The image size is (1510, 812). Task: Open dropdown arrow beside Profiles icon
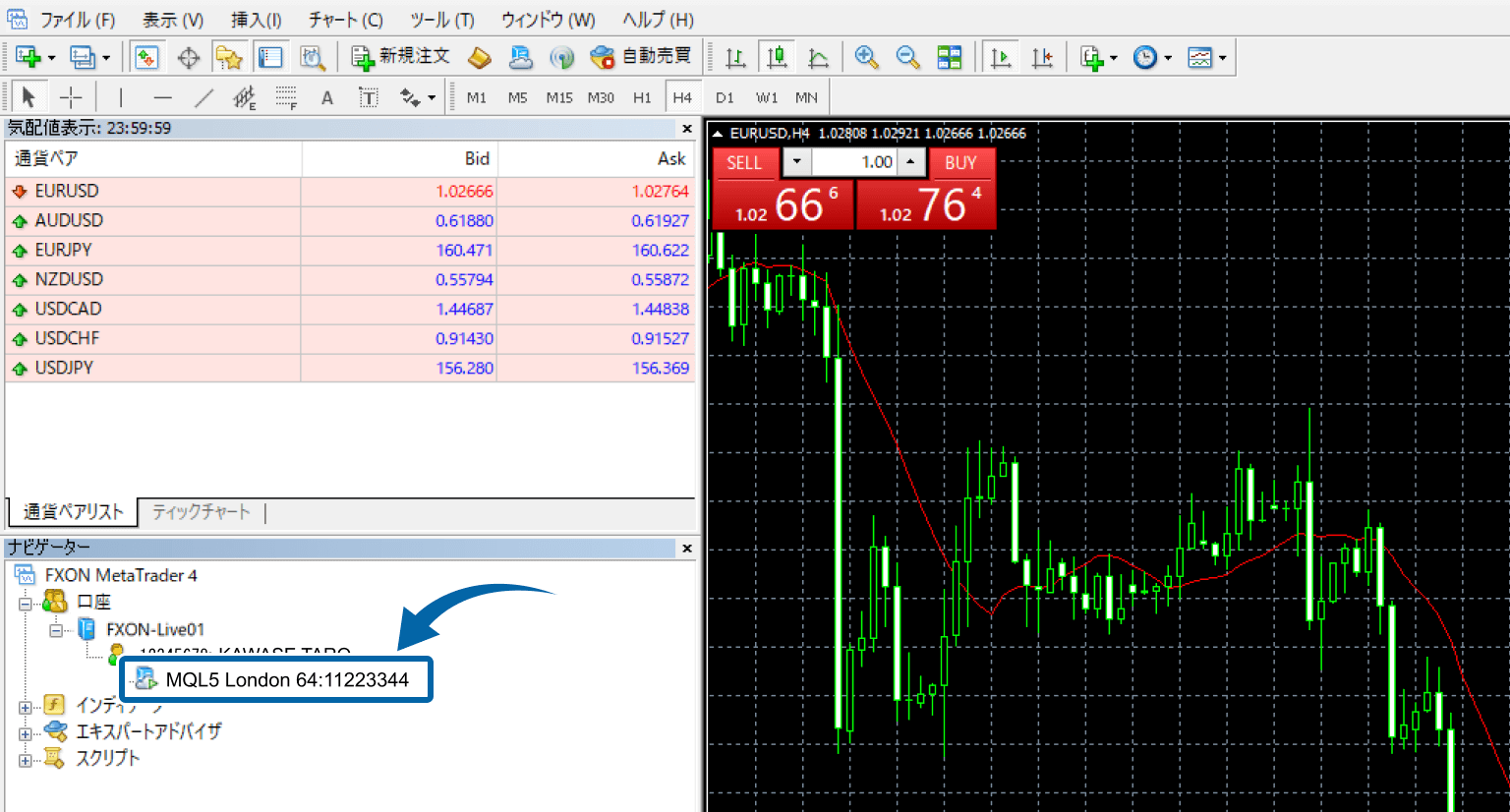point(105,58)
